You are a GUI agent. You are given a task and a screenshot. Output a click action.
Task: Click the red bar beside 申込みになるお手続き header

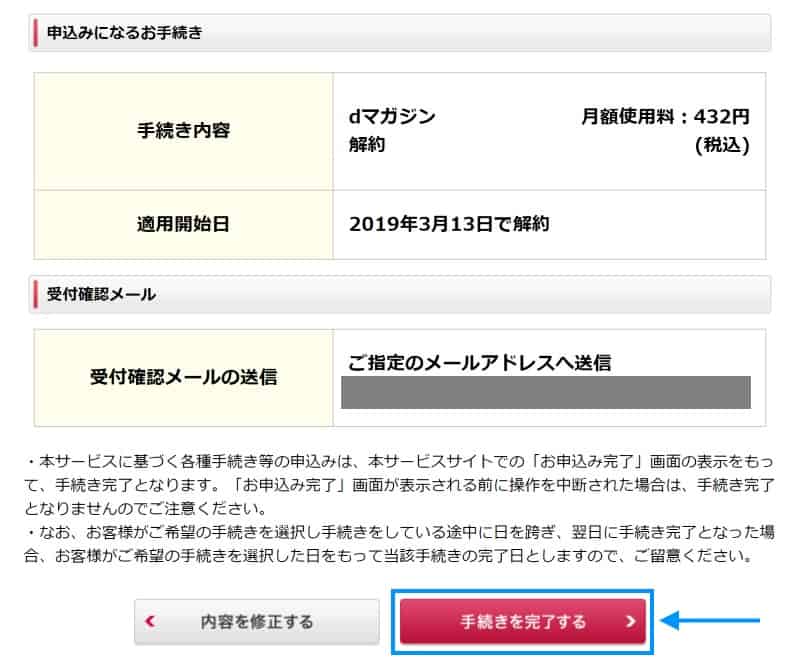33,30
